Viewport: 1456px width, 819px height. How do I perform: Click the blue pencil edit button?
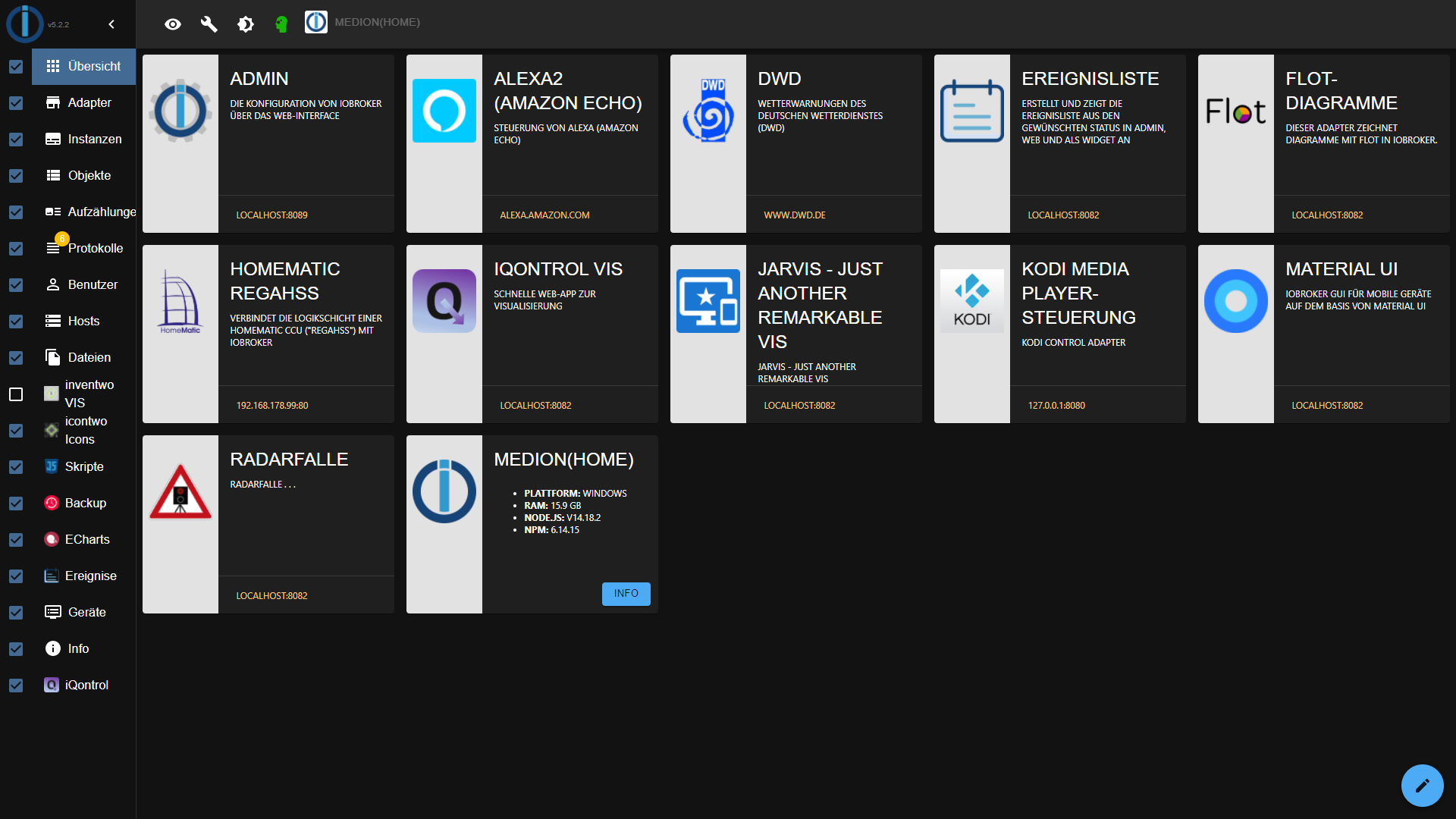(1423, 786)
